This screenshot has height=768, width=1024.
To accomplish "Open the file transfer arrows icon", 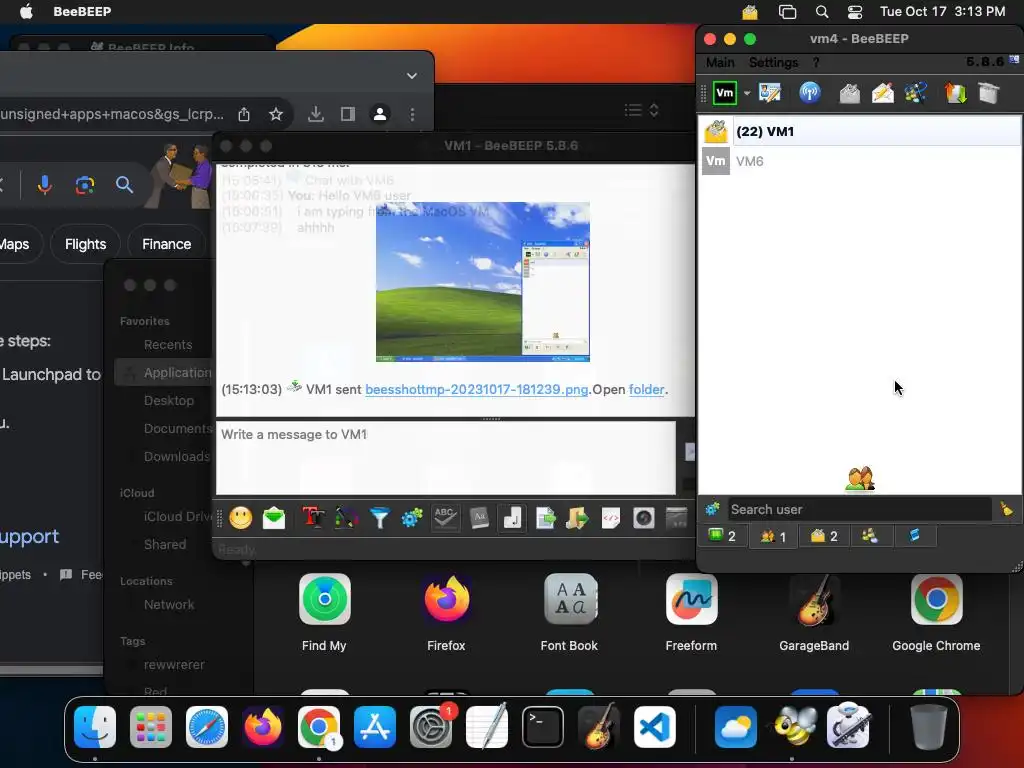I will coord(955,93).
